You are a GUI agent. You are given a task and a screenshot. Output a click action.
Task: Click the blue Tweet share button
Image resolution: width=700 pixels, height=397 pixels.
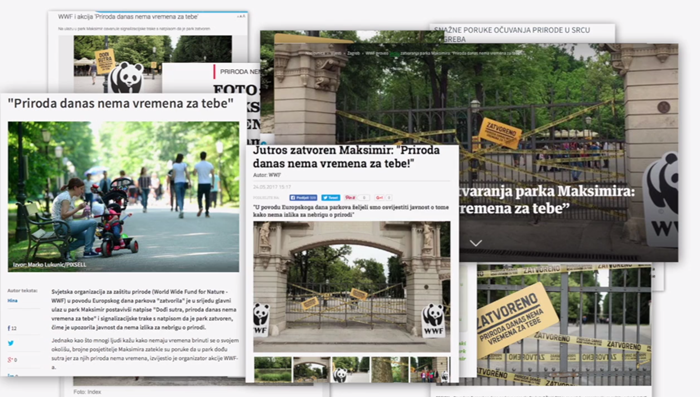(331, 197)
